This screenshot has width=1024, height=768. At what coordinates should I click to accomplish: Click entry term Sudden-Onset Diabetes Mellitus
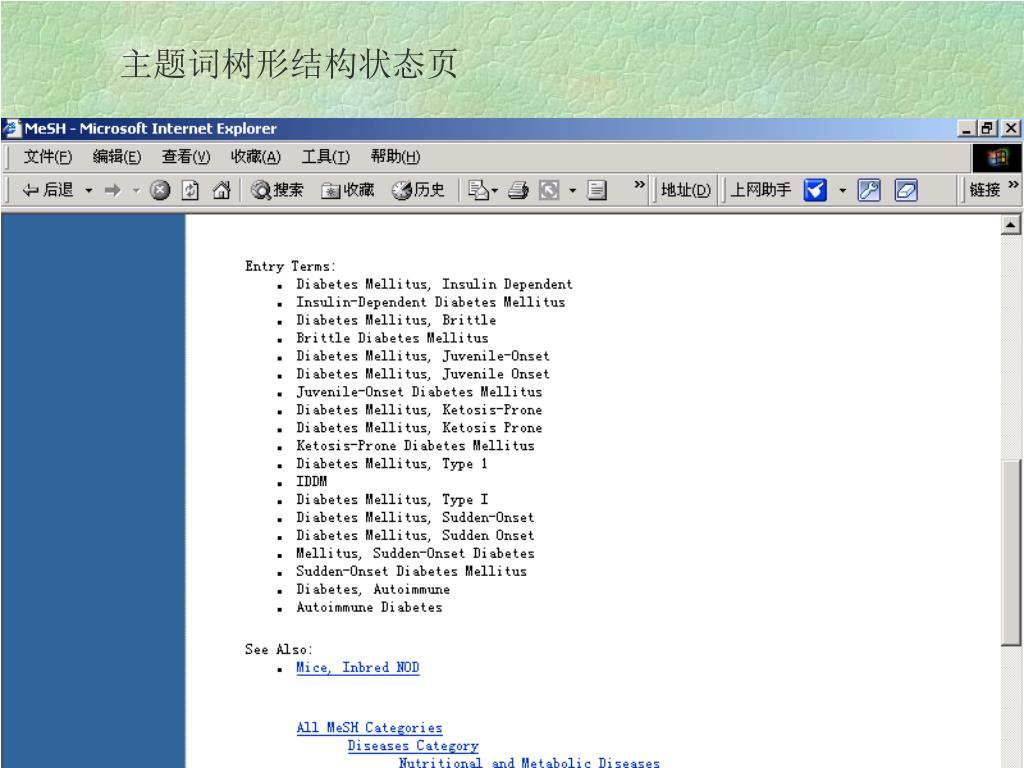point(411,571)
